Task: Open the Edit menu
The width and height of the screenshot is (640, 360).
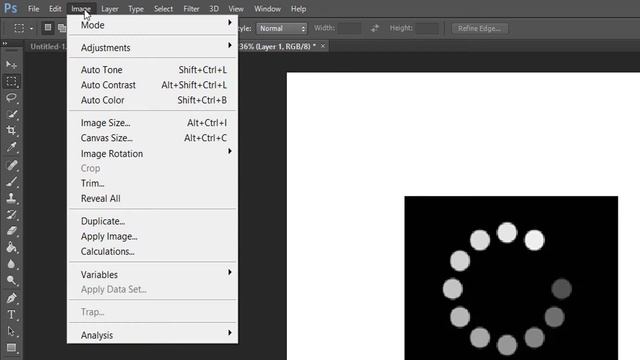Action: pyautogui.click(x=55, y=9)
